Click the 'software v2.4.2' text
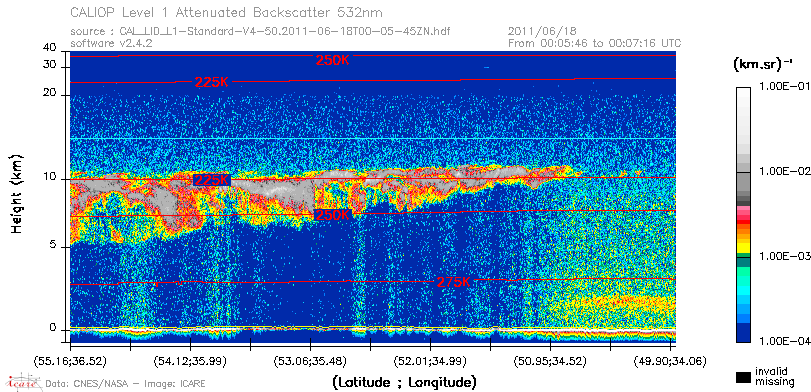Viewport: 811px width, 392px height. pos(111,43)
